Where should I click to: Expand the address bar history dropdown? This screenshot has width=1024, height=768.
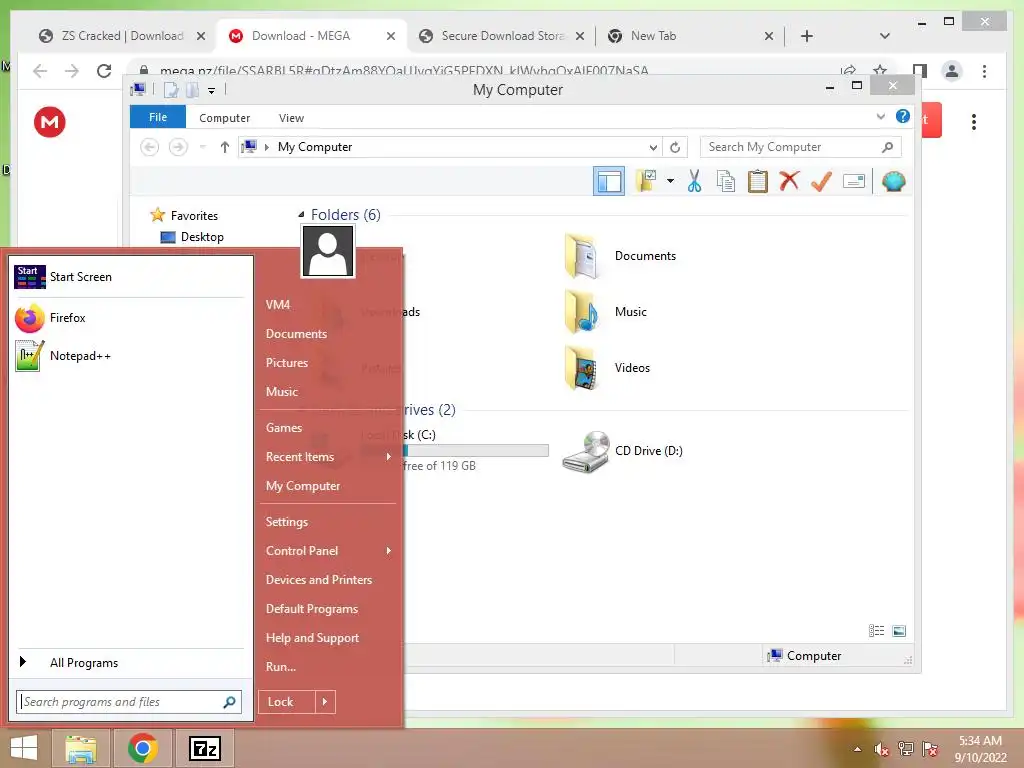(653, 148)
